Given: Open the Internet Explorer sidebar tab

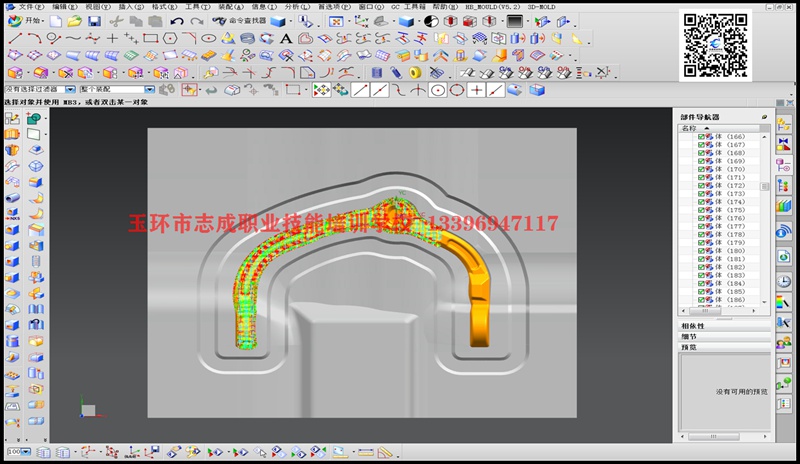Looking at the screenshot, I should [783, 256].
